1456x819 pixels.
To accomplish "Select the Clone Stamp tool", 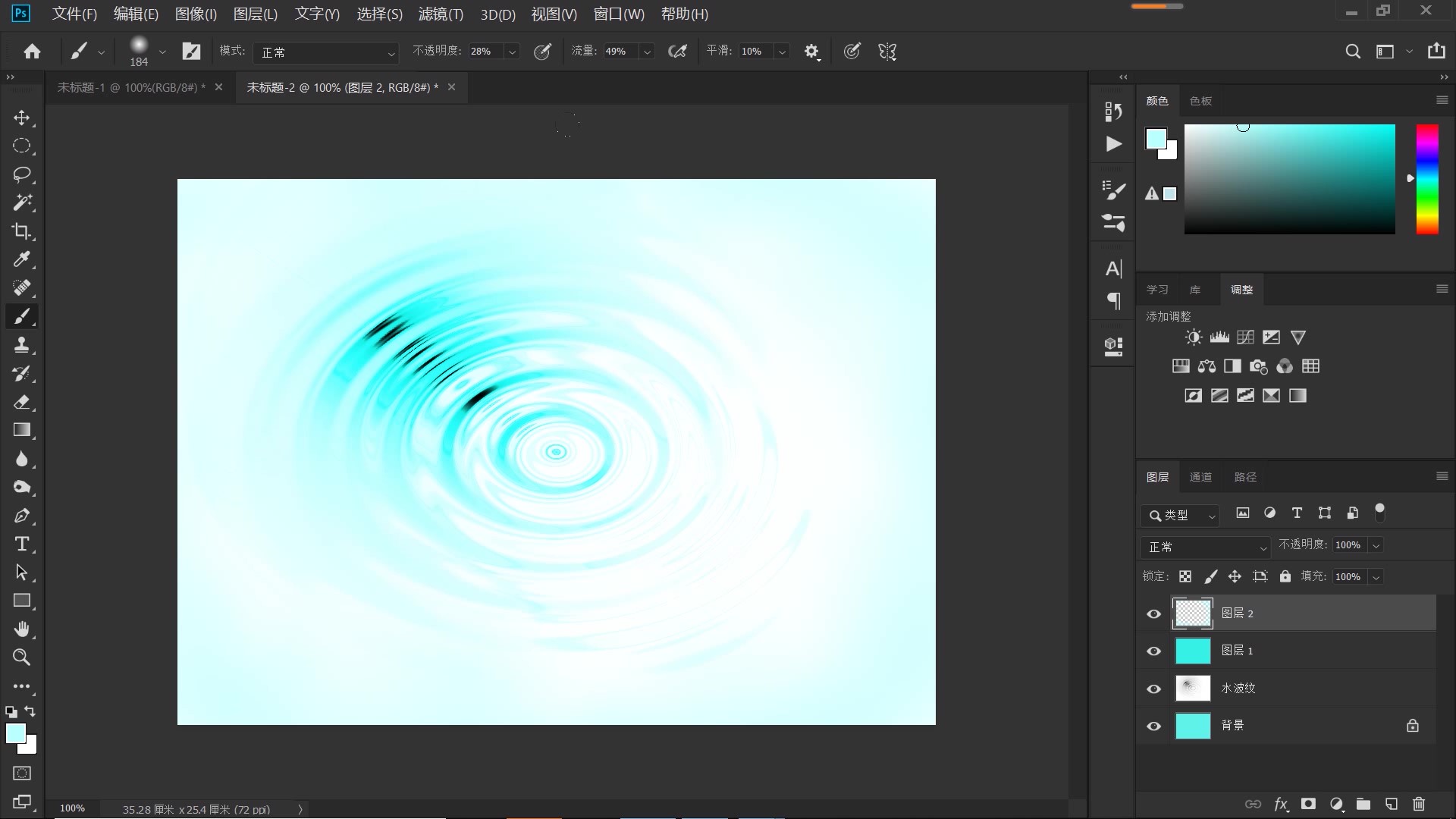I will [21, 345].
